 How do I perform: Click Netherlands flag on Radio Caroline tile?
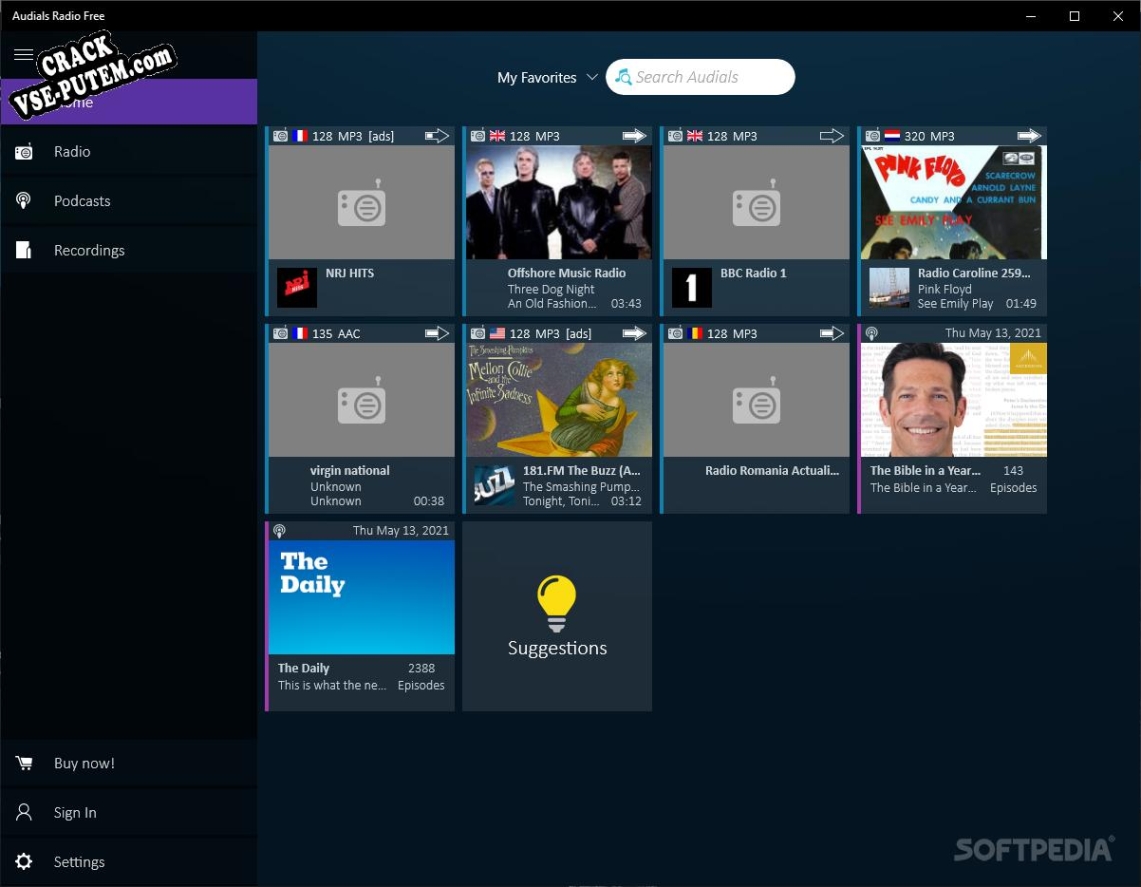[892, 136]
